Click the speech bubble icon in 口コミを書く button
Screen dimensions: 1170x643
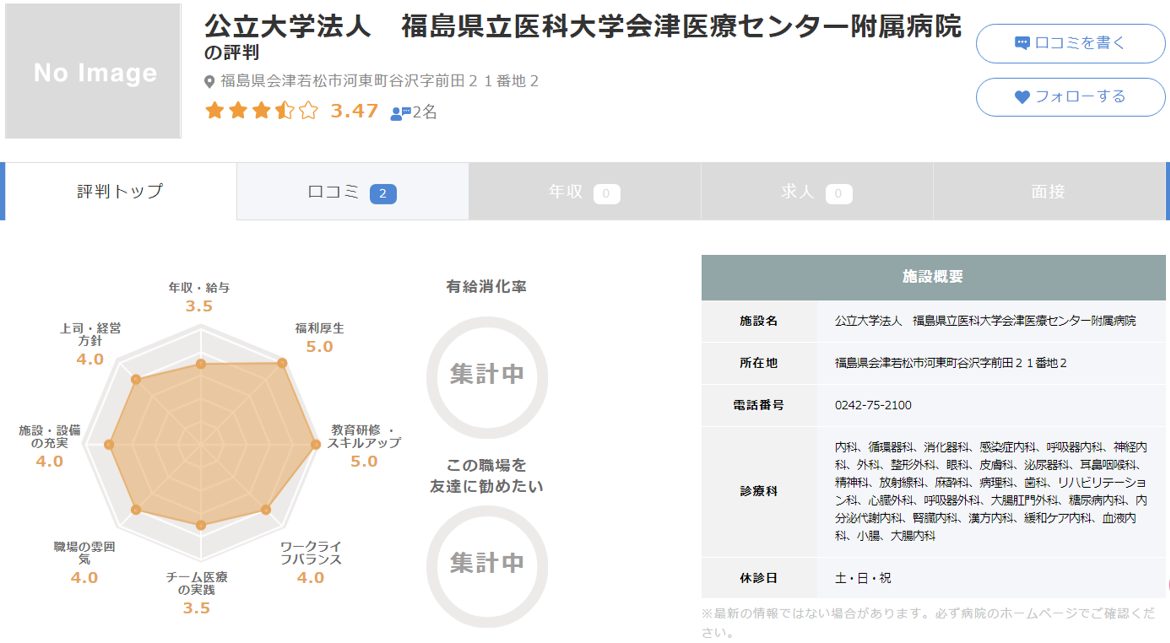click(x=1021, y=42)
